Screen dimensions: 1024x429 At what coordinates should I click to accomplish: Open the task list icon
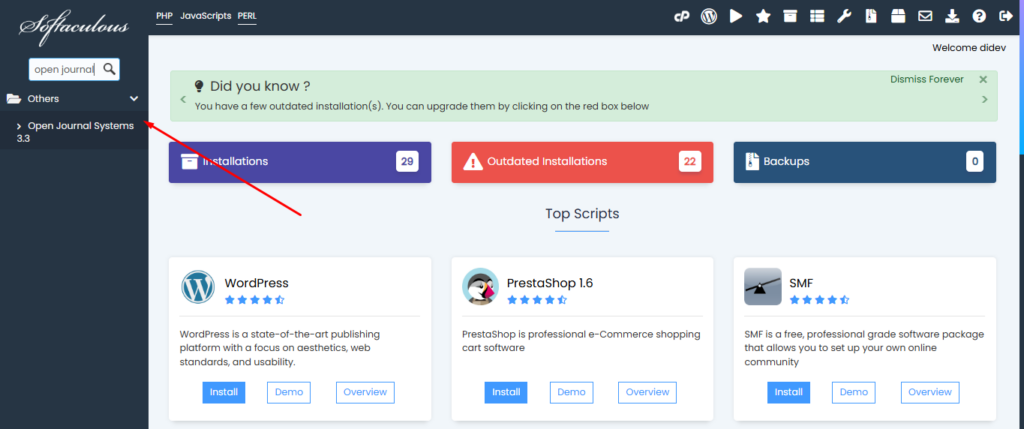pyautogui.click(x=817, y=16)
